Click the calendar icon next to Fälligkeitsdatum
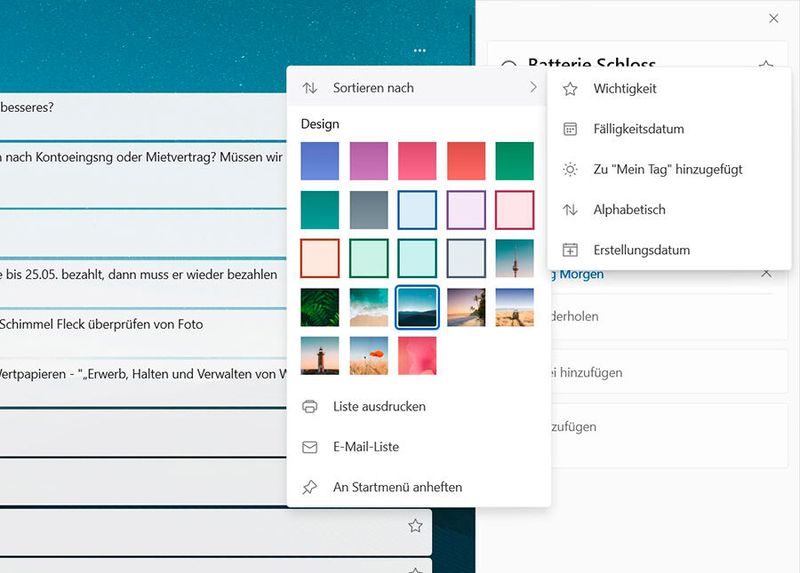This screenshot has height=573, width=800. pos(570,129)
